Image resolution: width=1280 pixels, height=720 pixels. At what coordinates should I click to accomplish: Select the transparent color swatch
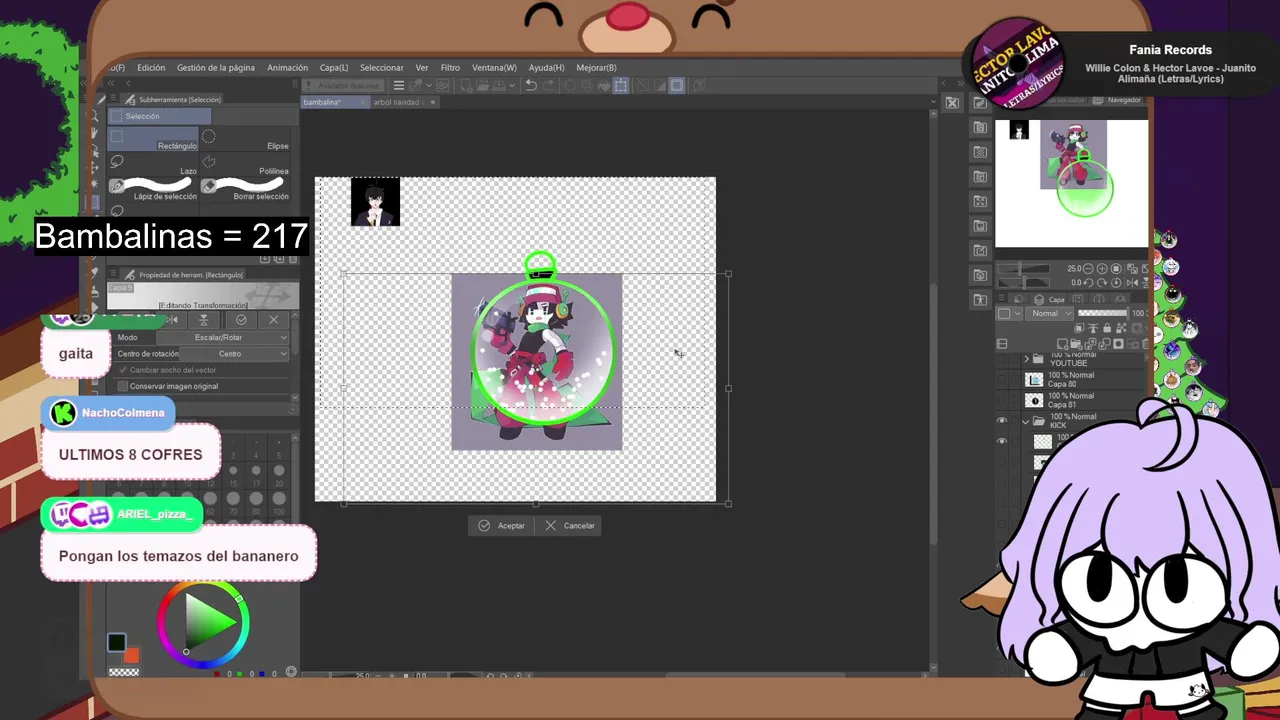(x=123, y=672)
